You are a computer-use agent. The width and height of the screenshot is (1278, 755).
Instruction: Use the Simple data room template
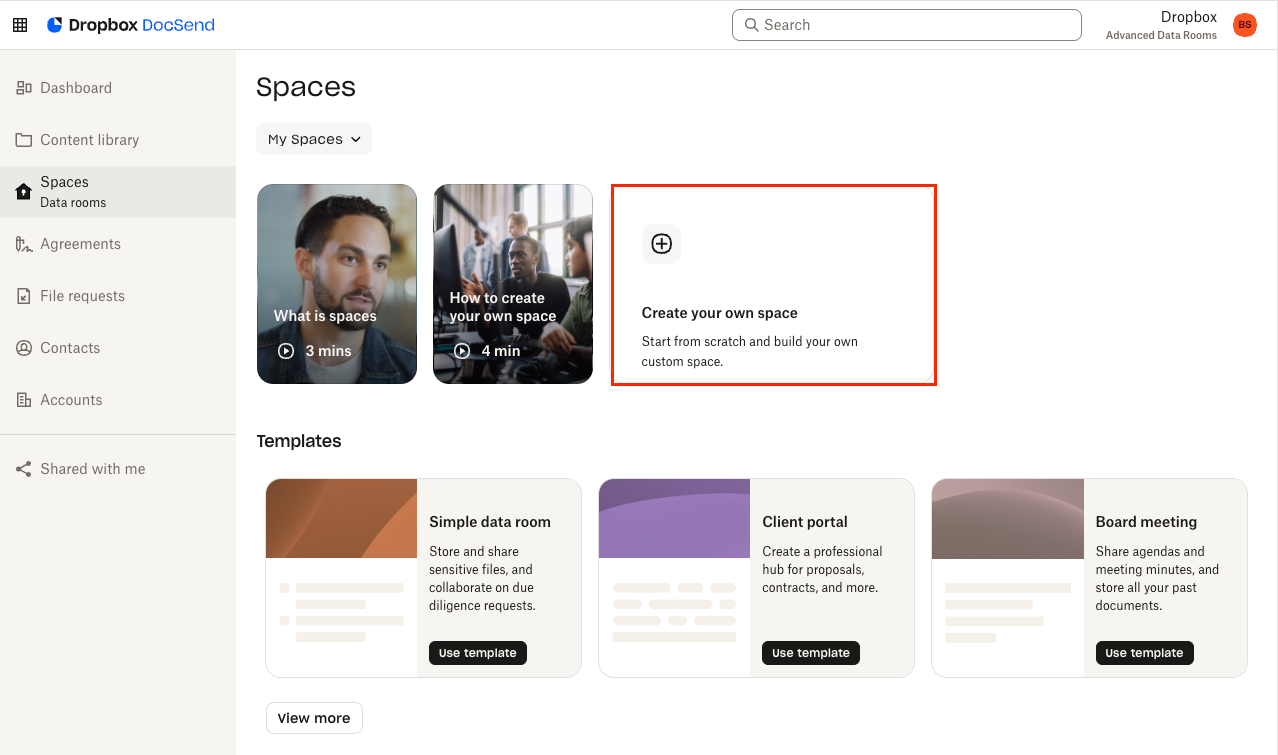477,653
